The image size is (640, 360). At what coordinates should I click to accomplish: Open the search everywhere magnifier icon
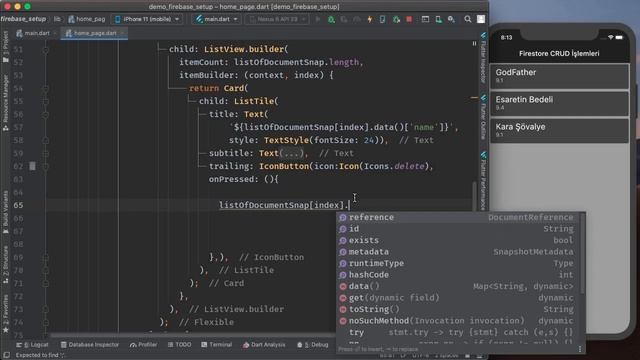coord(468,19)
